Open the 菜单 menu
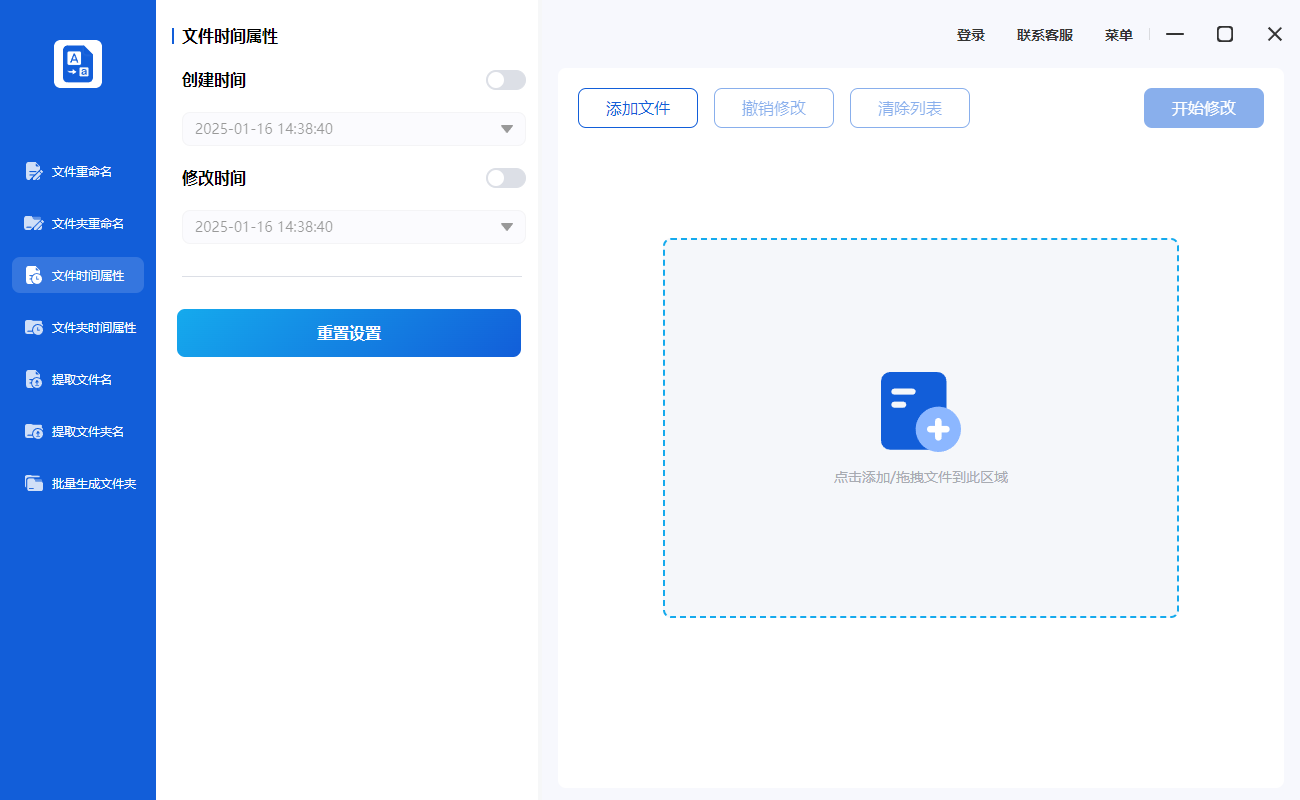1300x800 pixels. [1118, 34]
